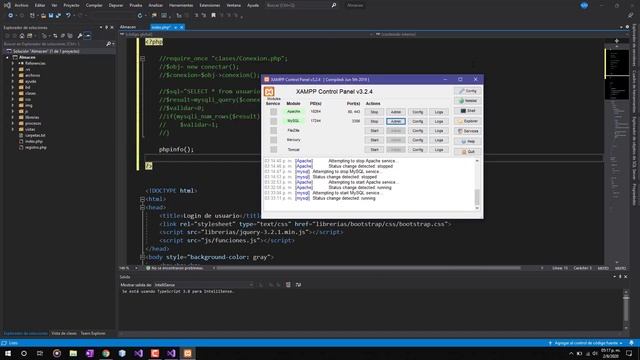Screen dimensions: 640x360
Task: Open the Extensiones menu
Action: pyautogui.click(x=210, y=5)
